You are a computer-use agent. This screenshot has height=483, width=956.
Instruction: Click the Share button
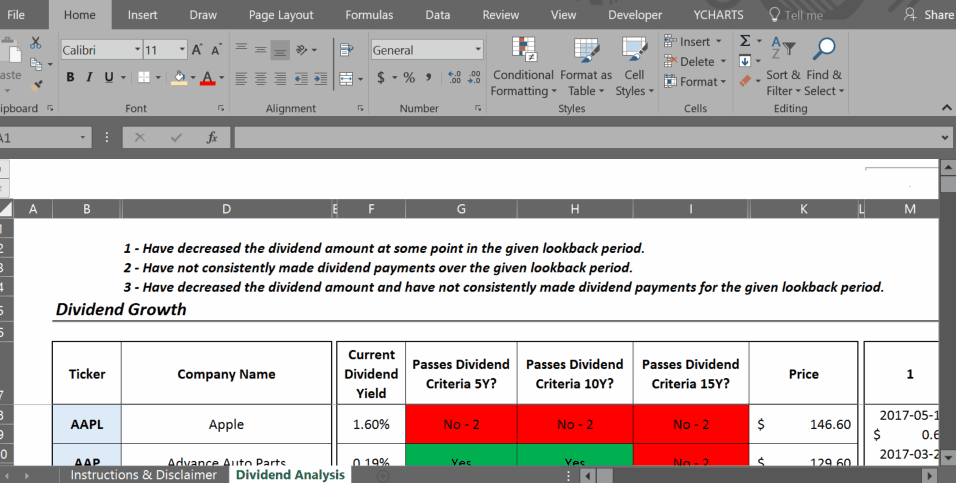click(x=929, y=15)
